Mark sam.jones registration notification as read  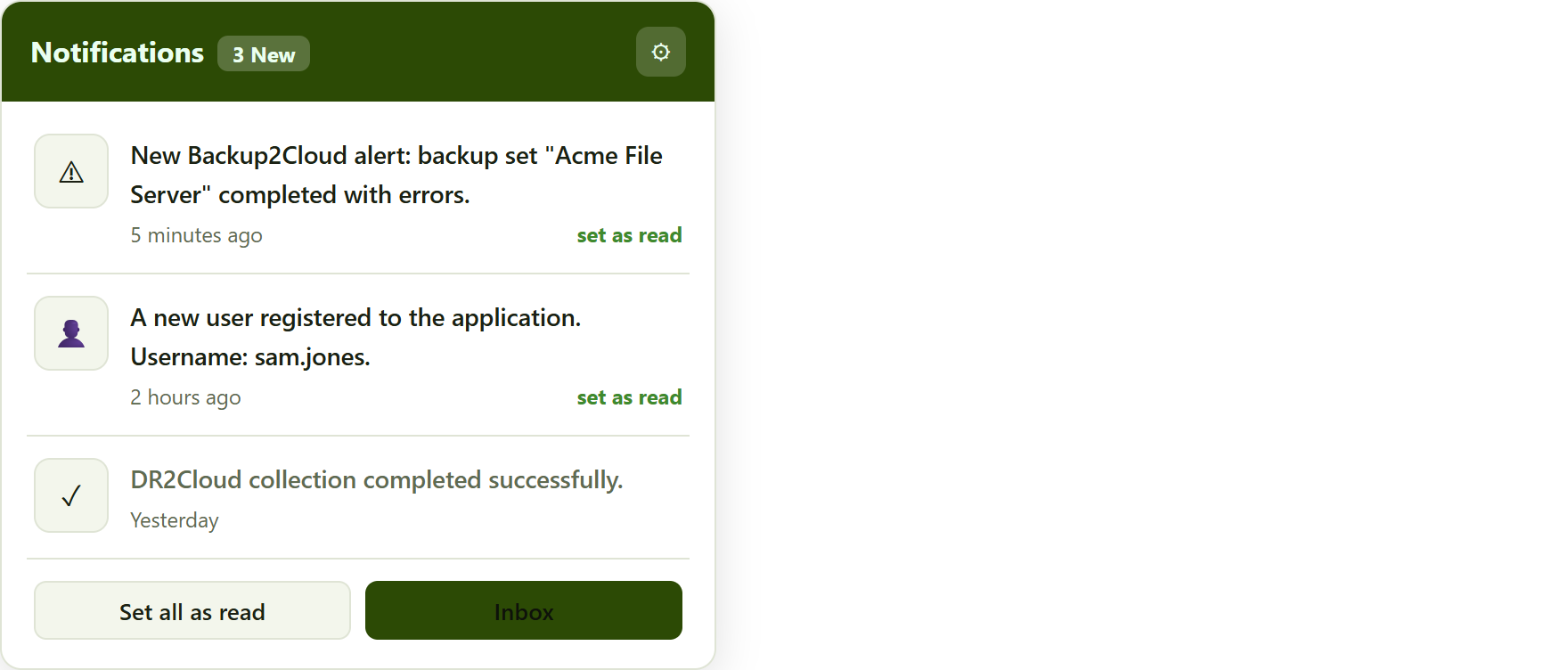tap(629, 397)
